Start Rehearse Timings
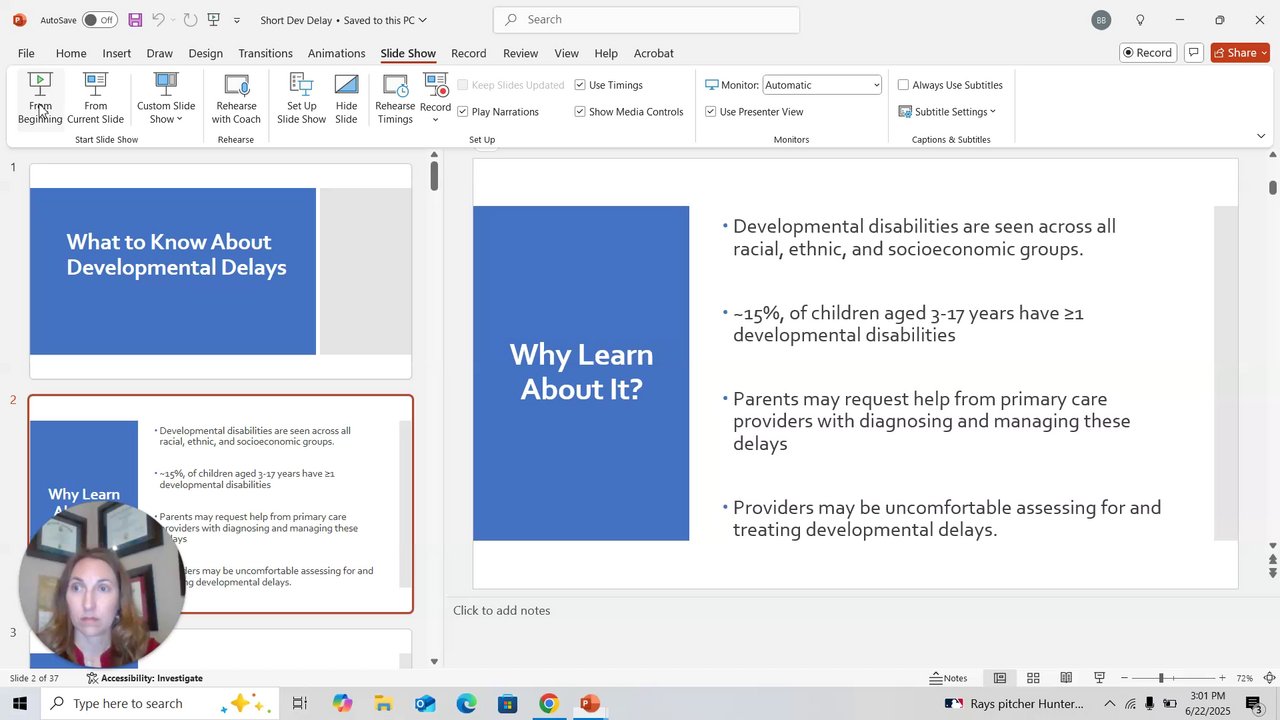This screenshot has width=1280, height=720. 395,97
